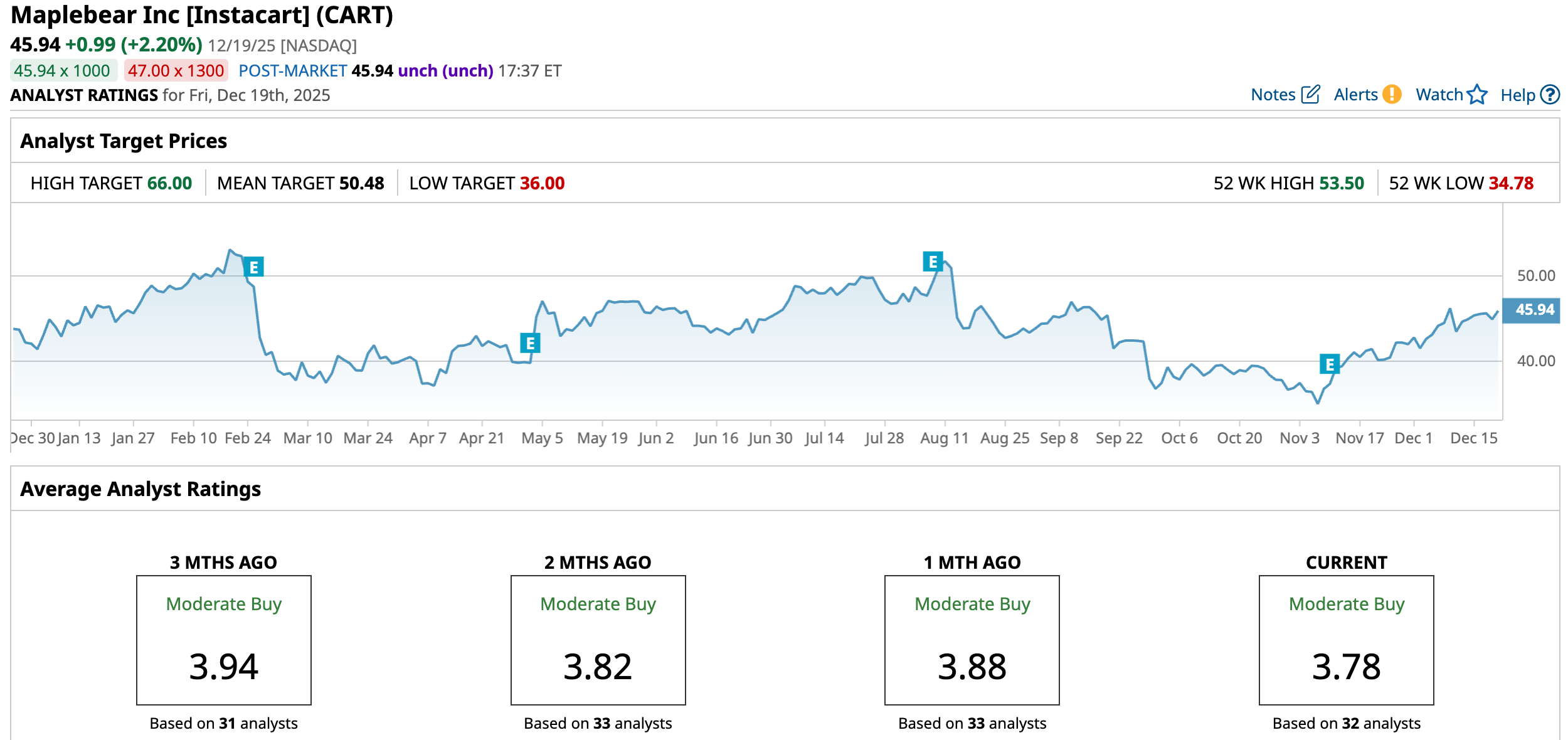Click the Notes pencil edit icon
This screenshot has width=1568, height=740.
[x=1310, y=95]
